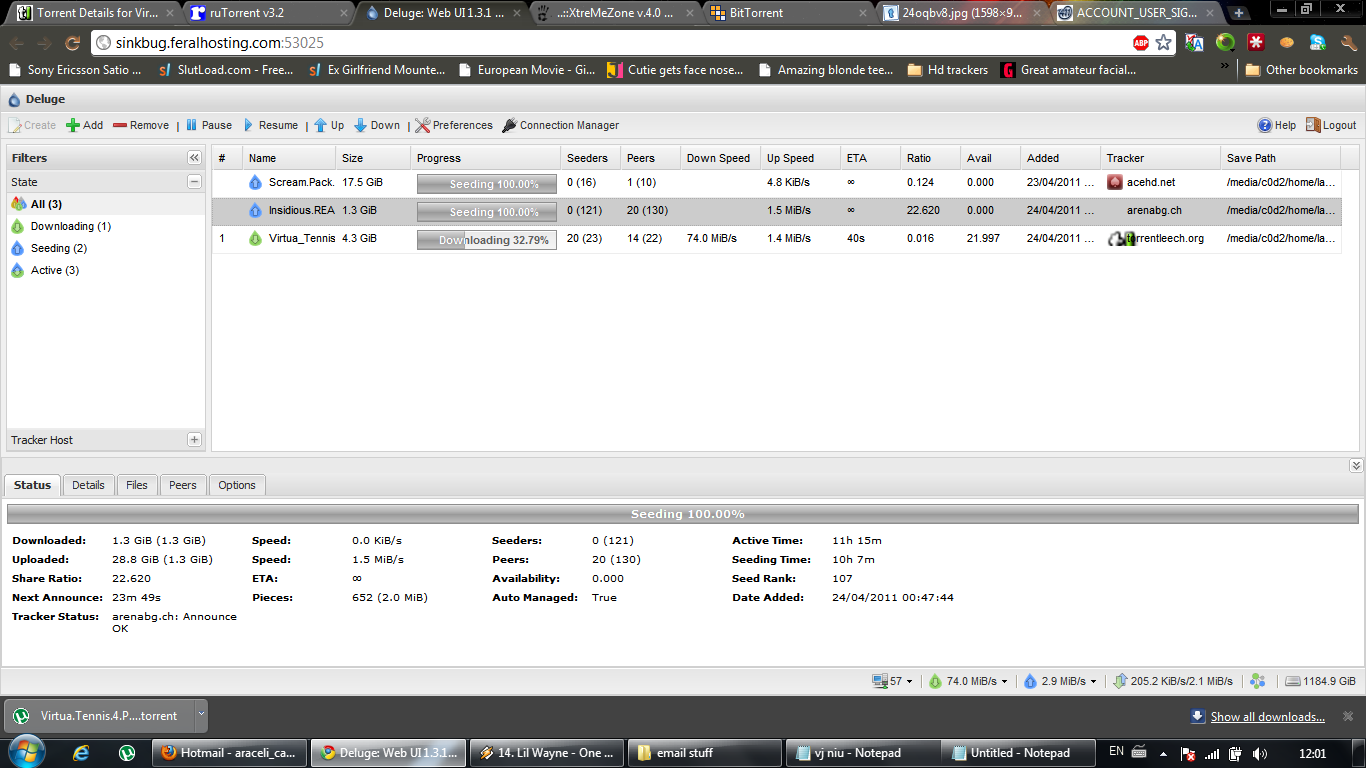Image resolution: width=1366 pixels, height=768 pixels.
Task: Click the Add torrent toolbar button
Action: [85, 125]
